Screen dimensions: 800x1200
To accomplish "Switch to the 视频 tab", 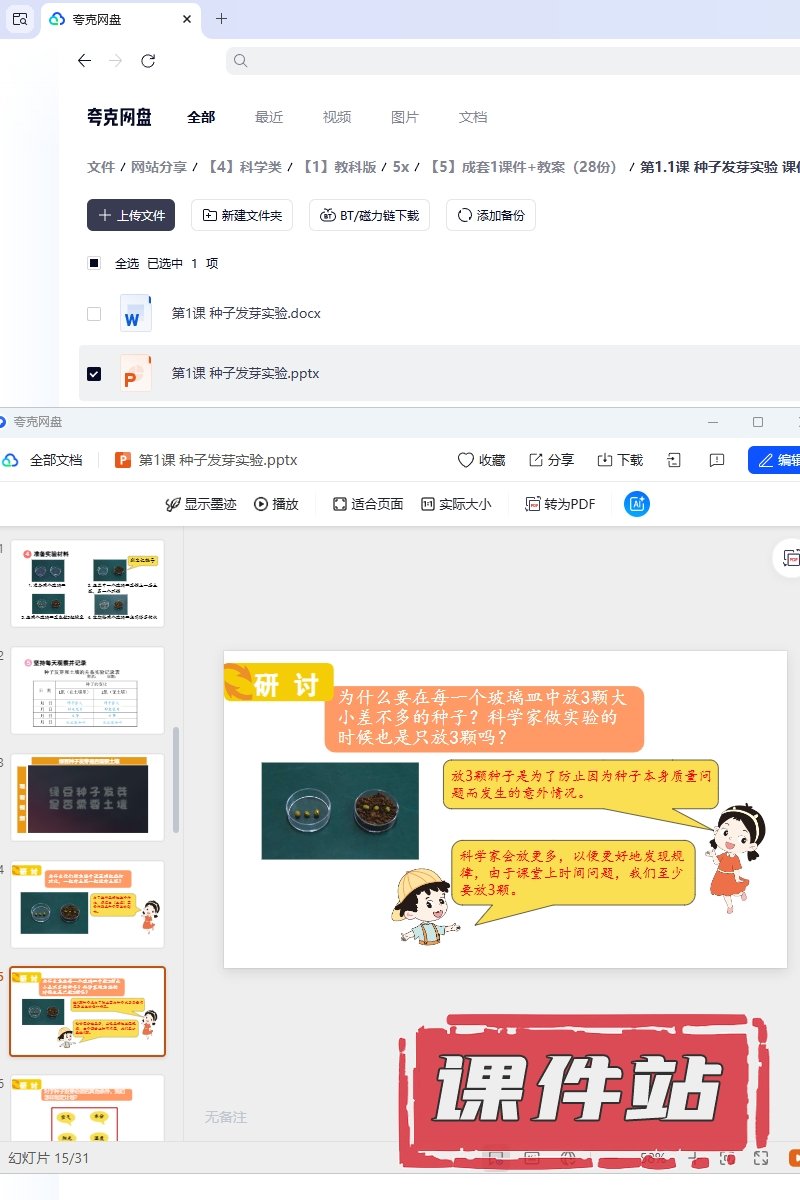I will 337,117.
